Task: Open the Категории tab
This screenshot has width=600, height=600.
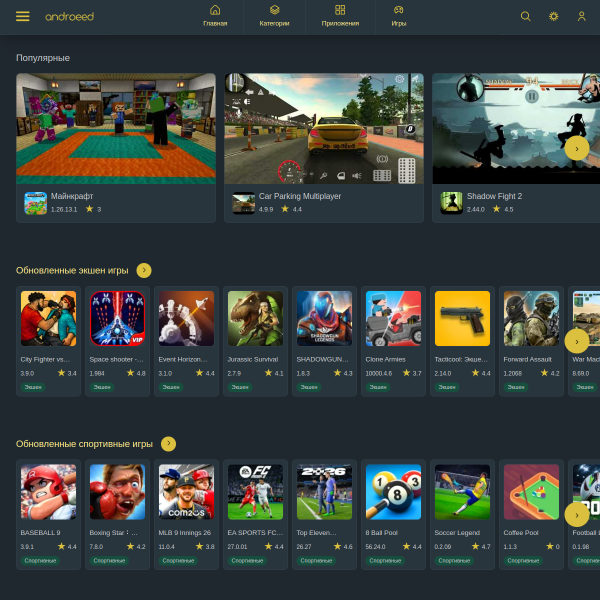Action: [x=274, y=16]
